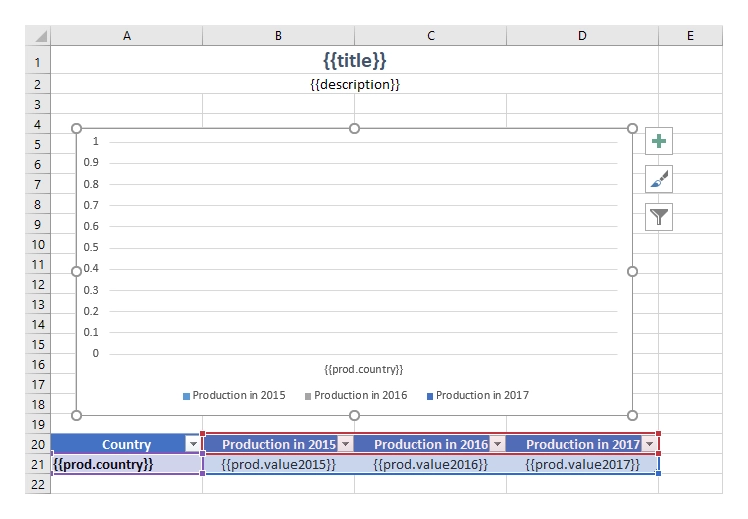Select row 21 header
This screenshot has height=519, width=748.
tap(38, 464)
